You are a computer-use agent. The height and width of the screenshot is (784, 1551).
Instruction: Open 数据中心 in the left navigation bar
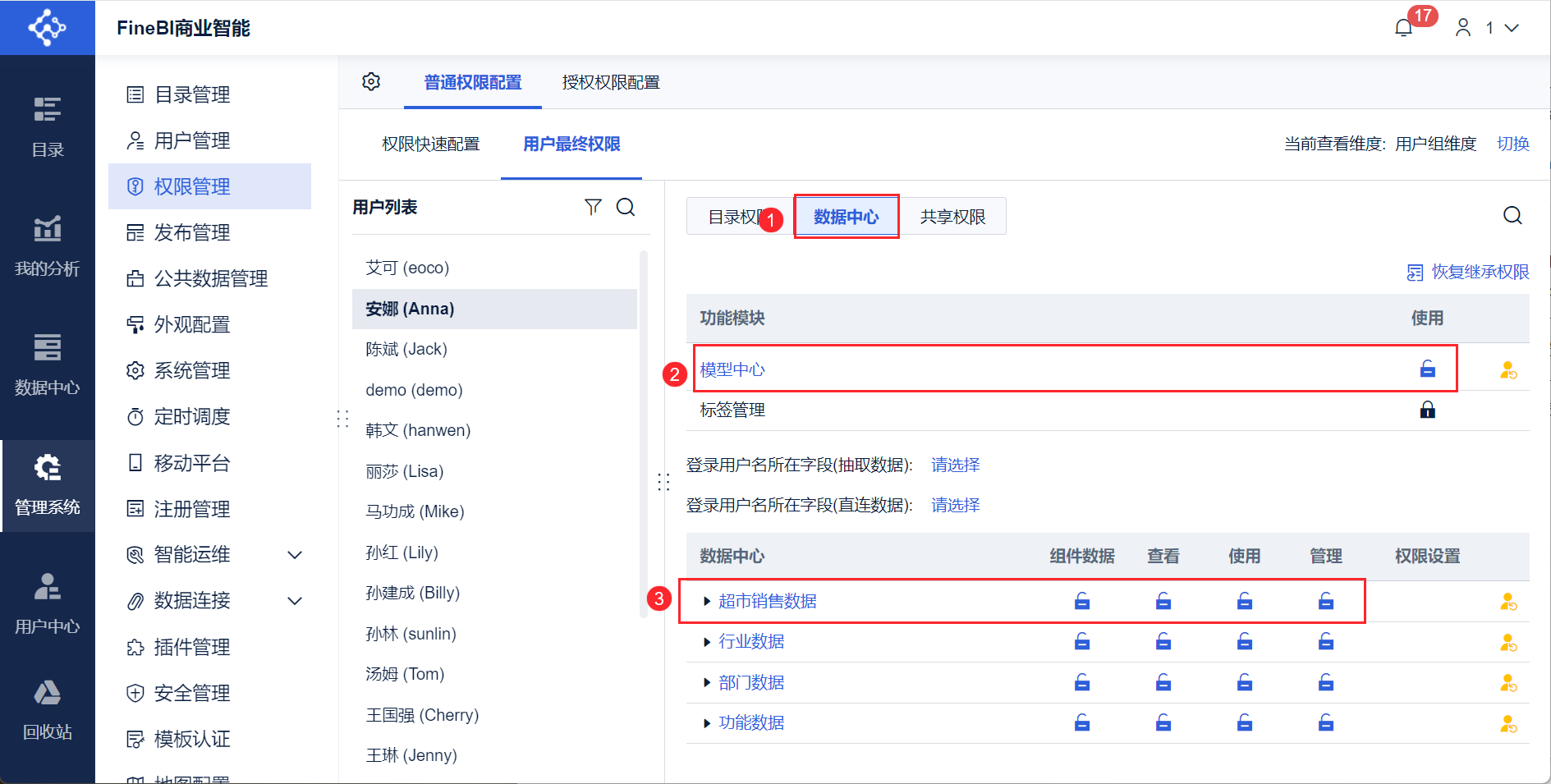pos(48,364)
